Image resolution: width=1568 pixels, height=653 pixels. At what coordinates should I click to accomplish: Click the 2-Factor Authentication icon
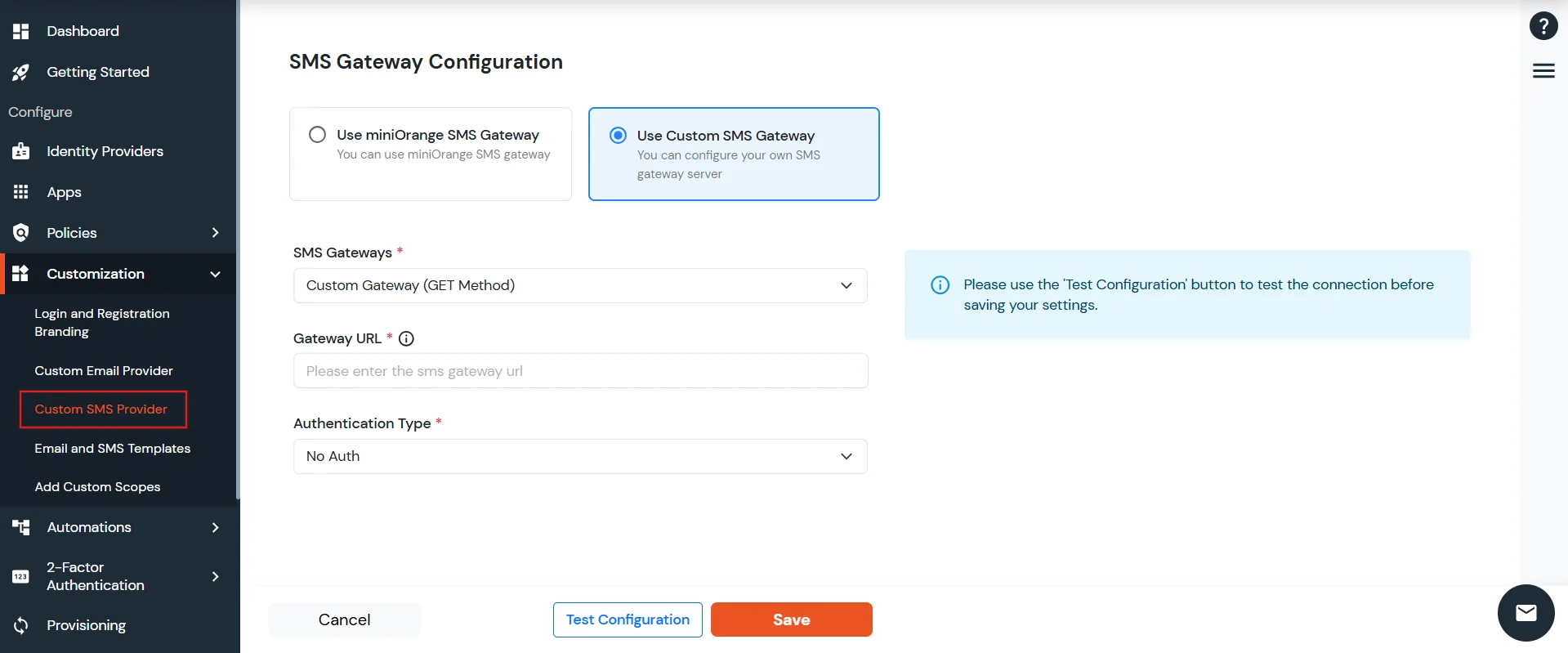click(x=21, y=576)
